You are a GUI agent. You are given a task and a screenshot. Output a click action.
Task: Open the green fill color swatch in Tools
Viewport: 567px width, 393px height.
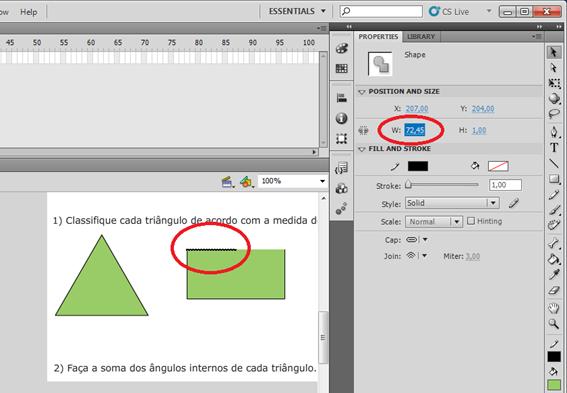tap(554, 385)
